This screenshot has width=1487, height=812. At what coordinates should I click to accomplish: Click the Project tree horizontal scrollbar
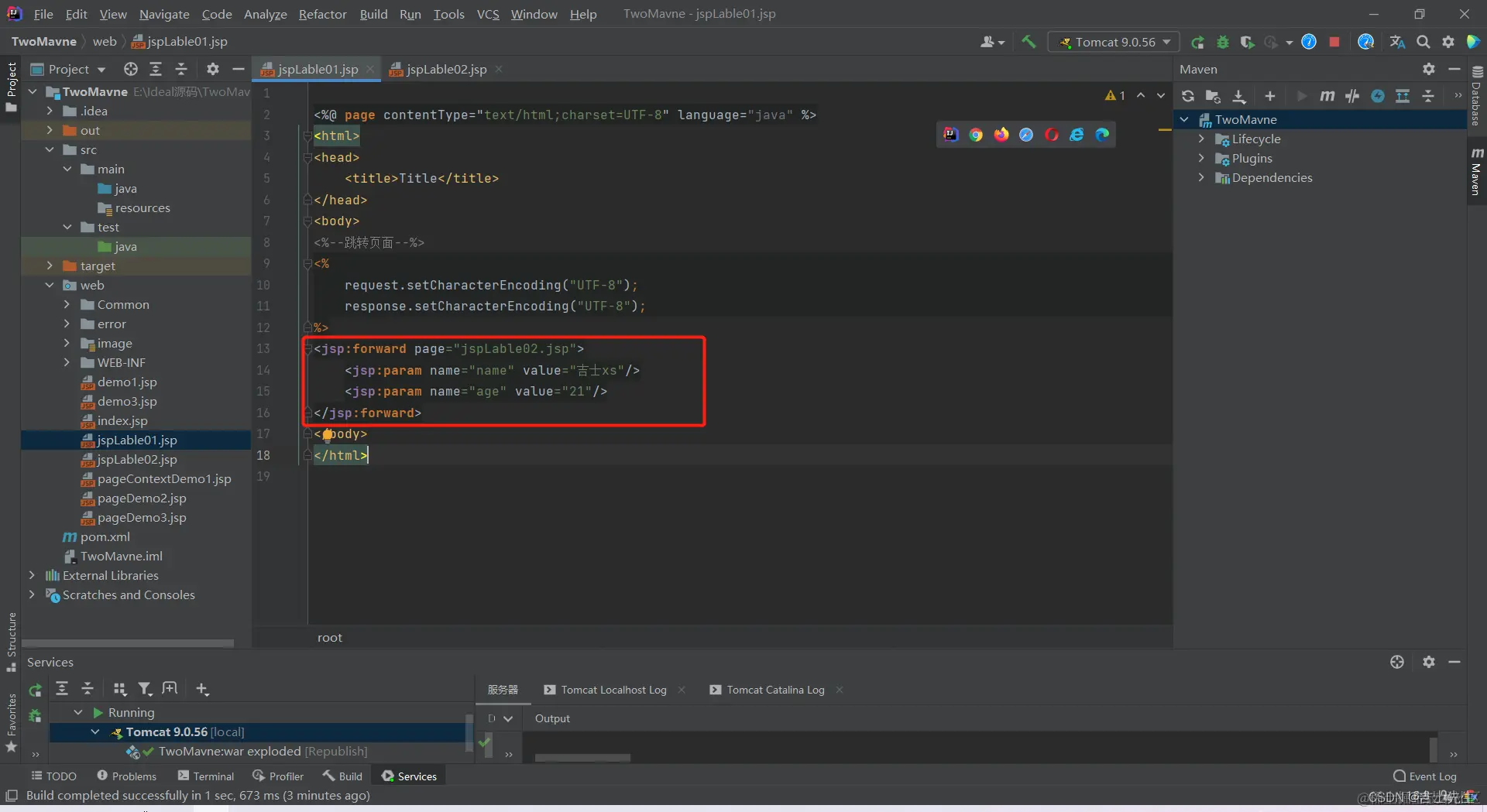[x=128, y=643]
